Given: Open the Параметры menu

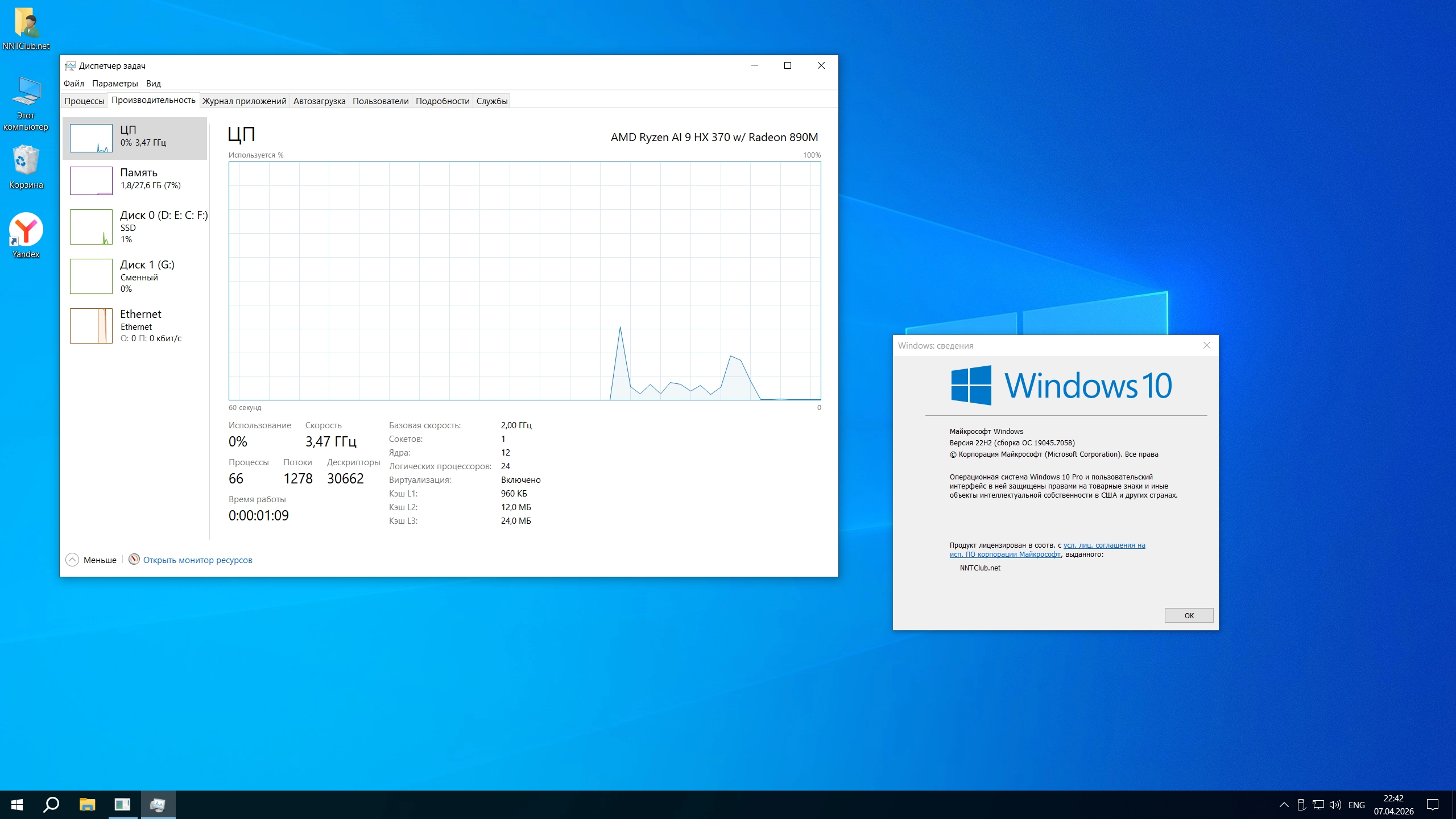Looking at the screenshot, I should pyautogui.click(x=115, y=83).
